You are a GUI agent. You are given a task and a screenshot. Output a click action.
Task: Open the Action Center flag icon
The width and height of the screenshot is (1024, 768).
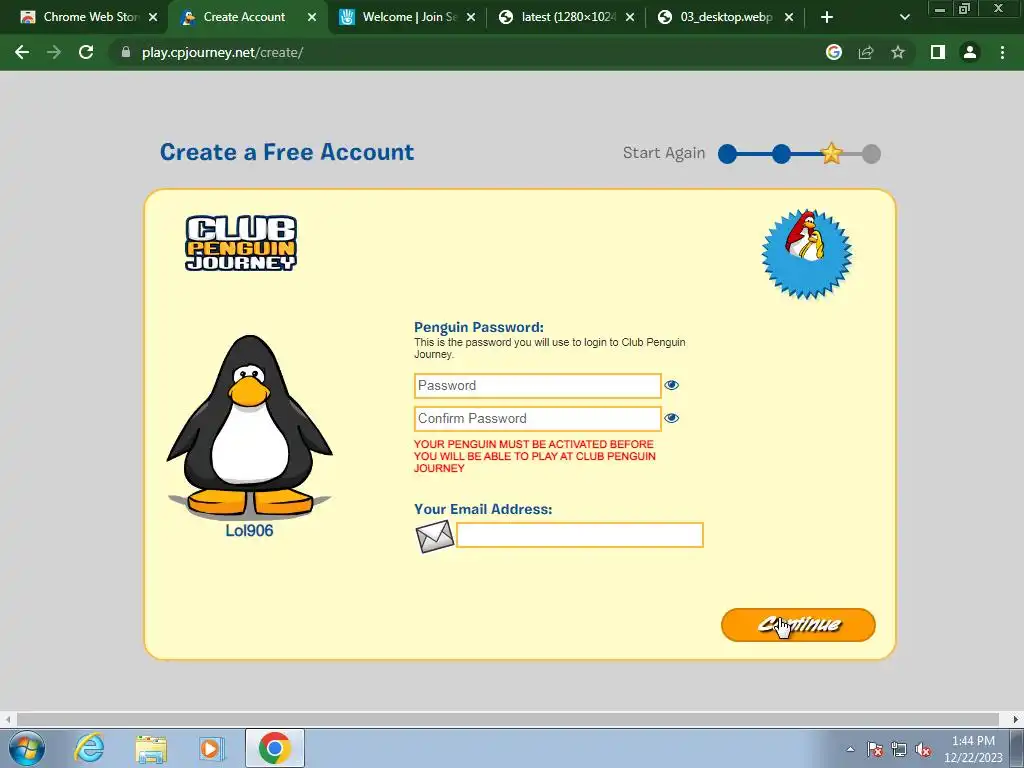coord(875,749)
